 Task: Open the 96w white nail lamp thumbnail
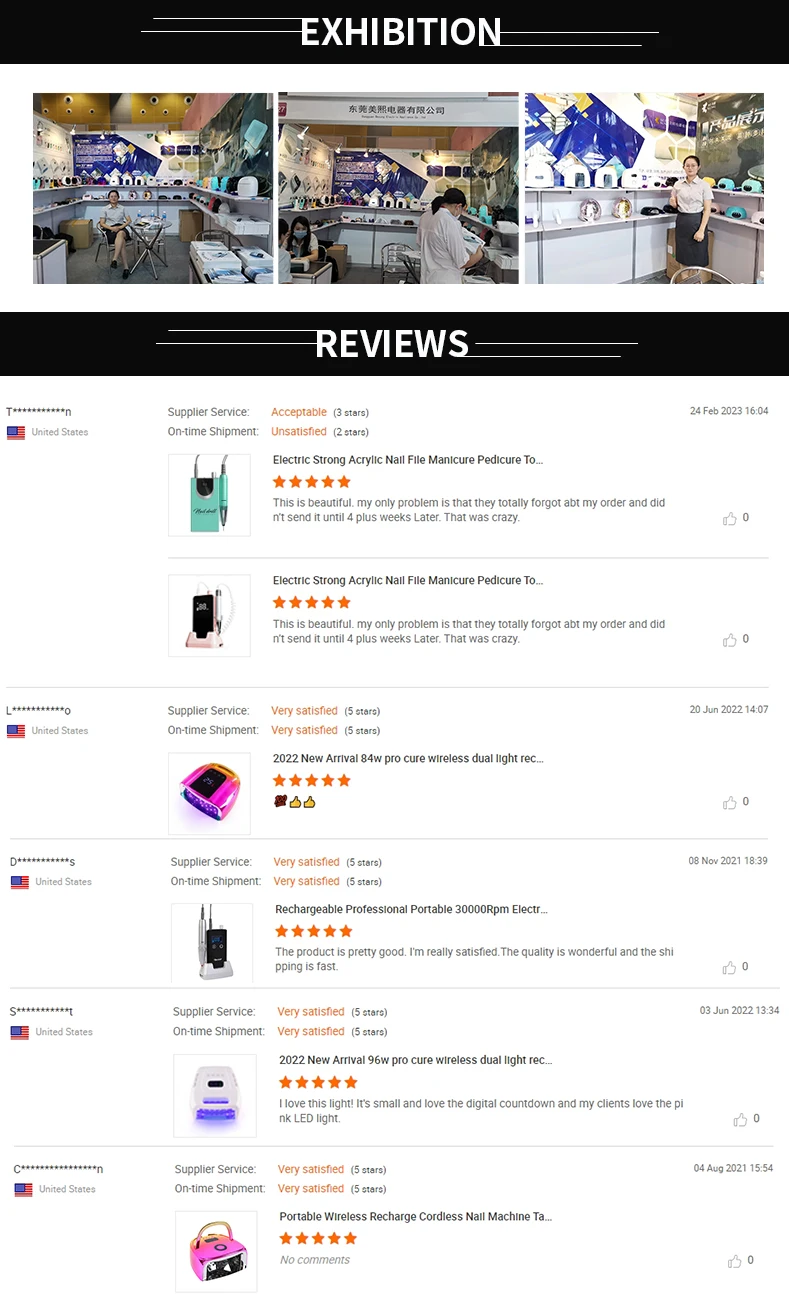click(215, 1095)
